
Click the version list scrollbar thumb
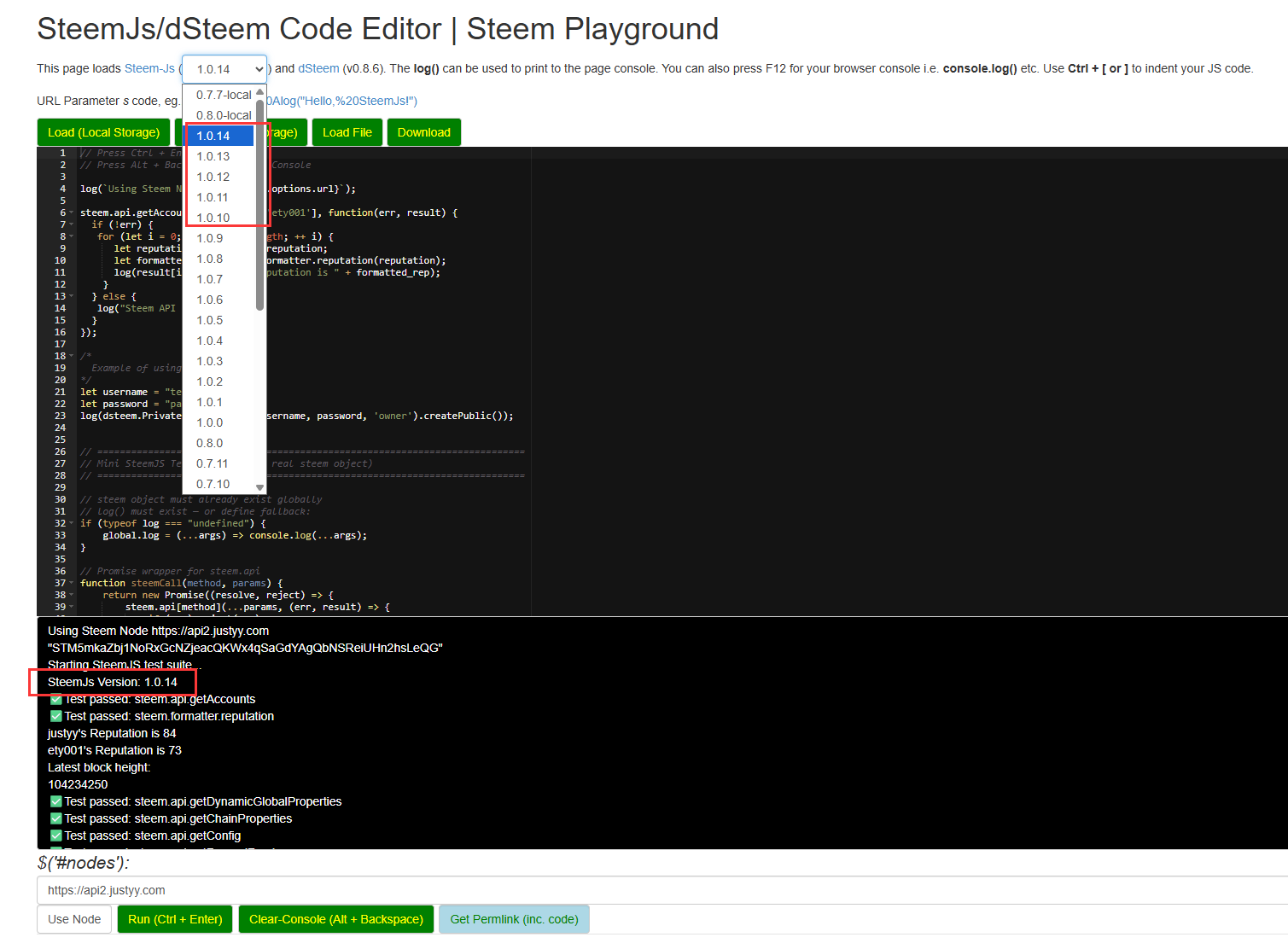(x=260, y=205)
